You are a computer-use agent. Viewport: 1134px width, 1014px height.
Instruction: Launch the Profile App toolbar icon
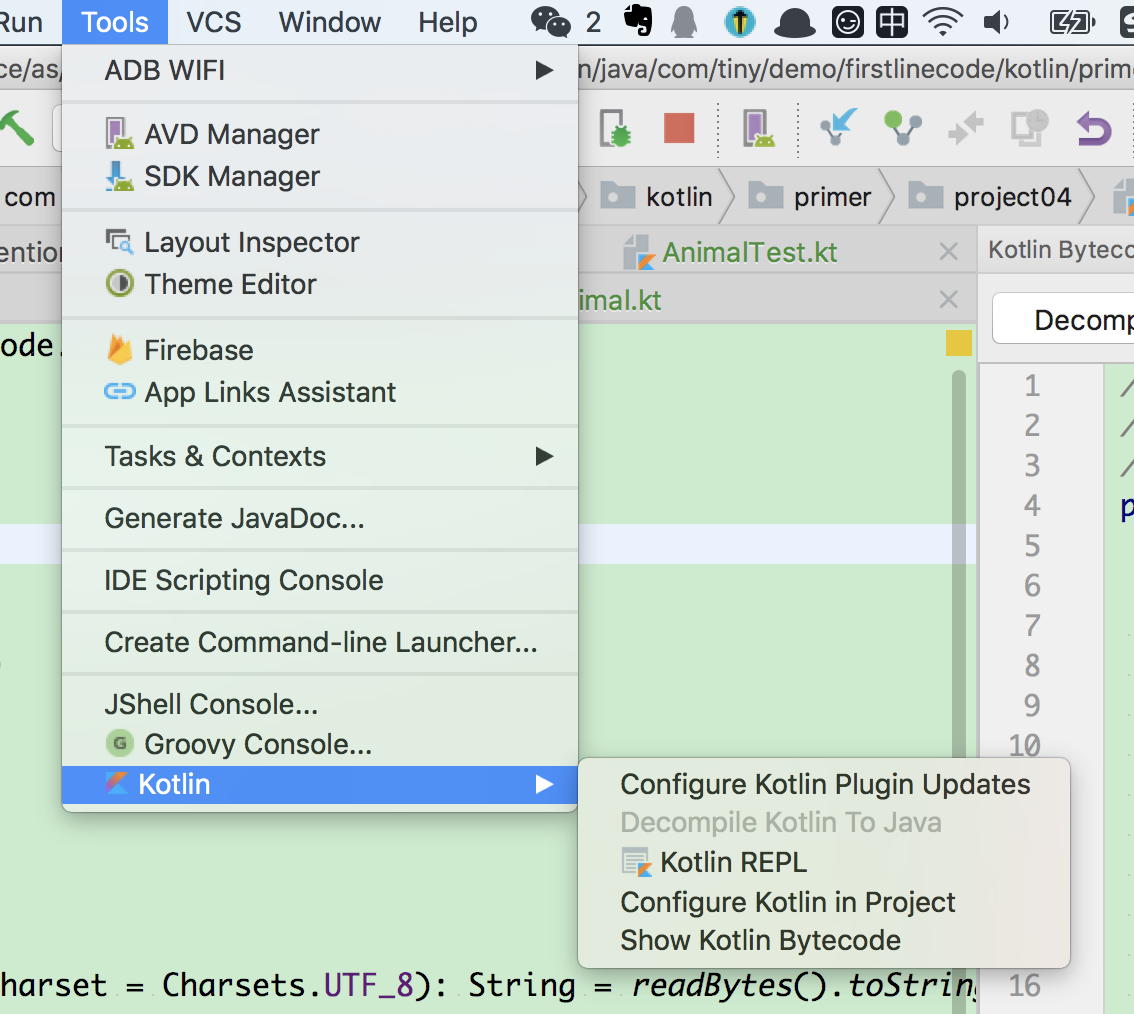760,130
